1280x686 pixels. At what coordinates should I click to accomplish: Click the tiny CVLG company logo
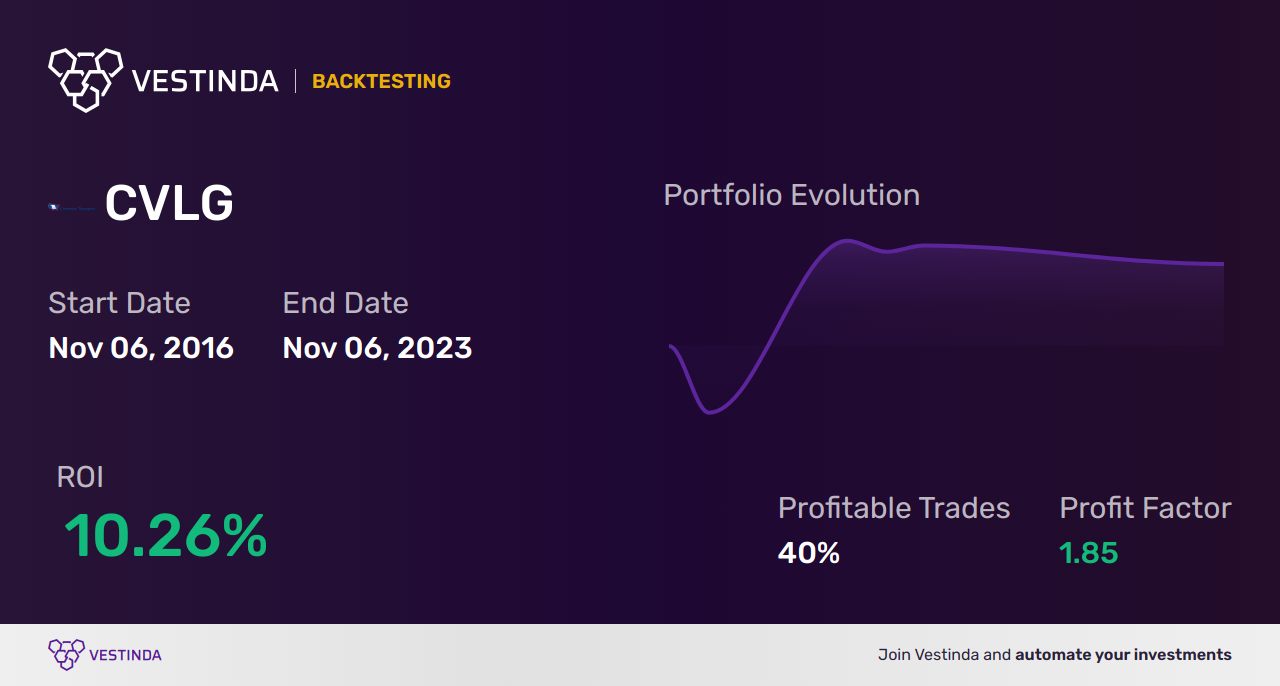point(71,207)
